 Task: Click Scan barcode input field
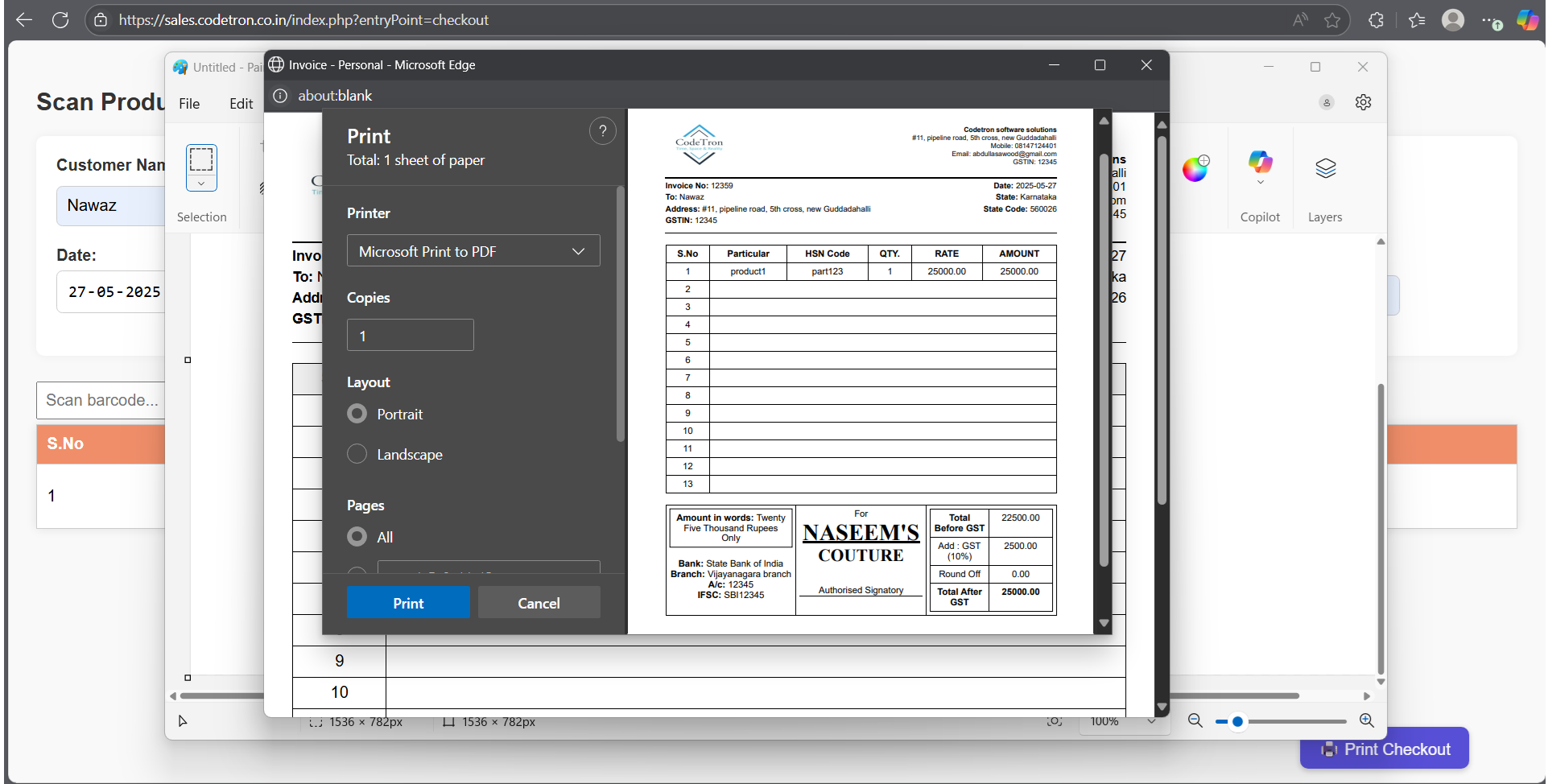point(101,400)
